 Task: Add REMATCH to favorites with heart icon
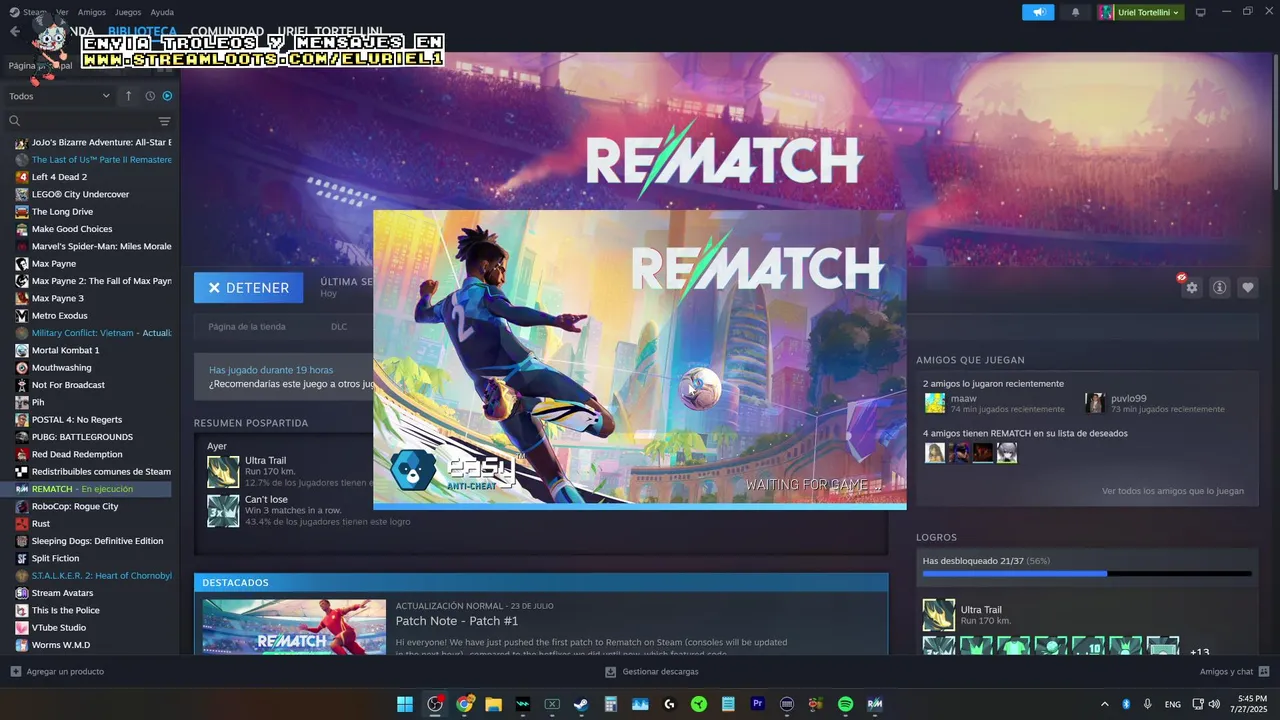pyautogui.click(x=1248, y=288)
